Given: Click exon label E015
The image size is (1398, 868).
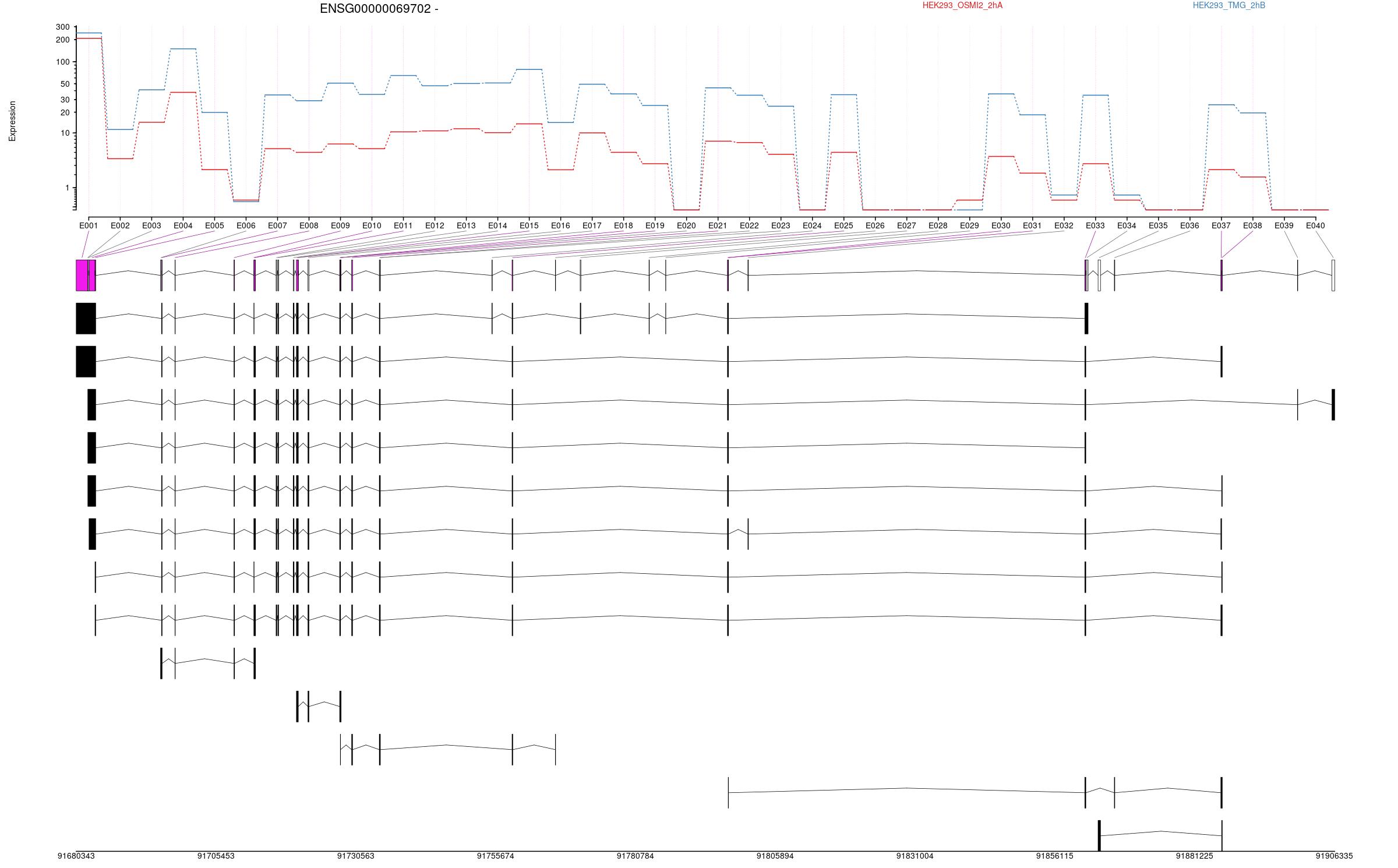Looking at the screenshot, I should [x=529, y=225].
